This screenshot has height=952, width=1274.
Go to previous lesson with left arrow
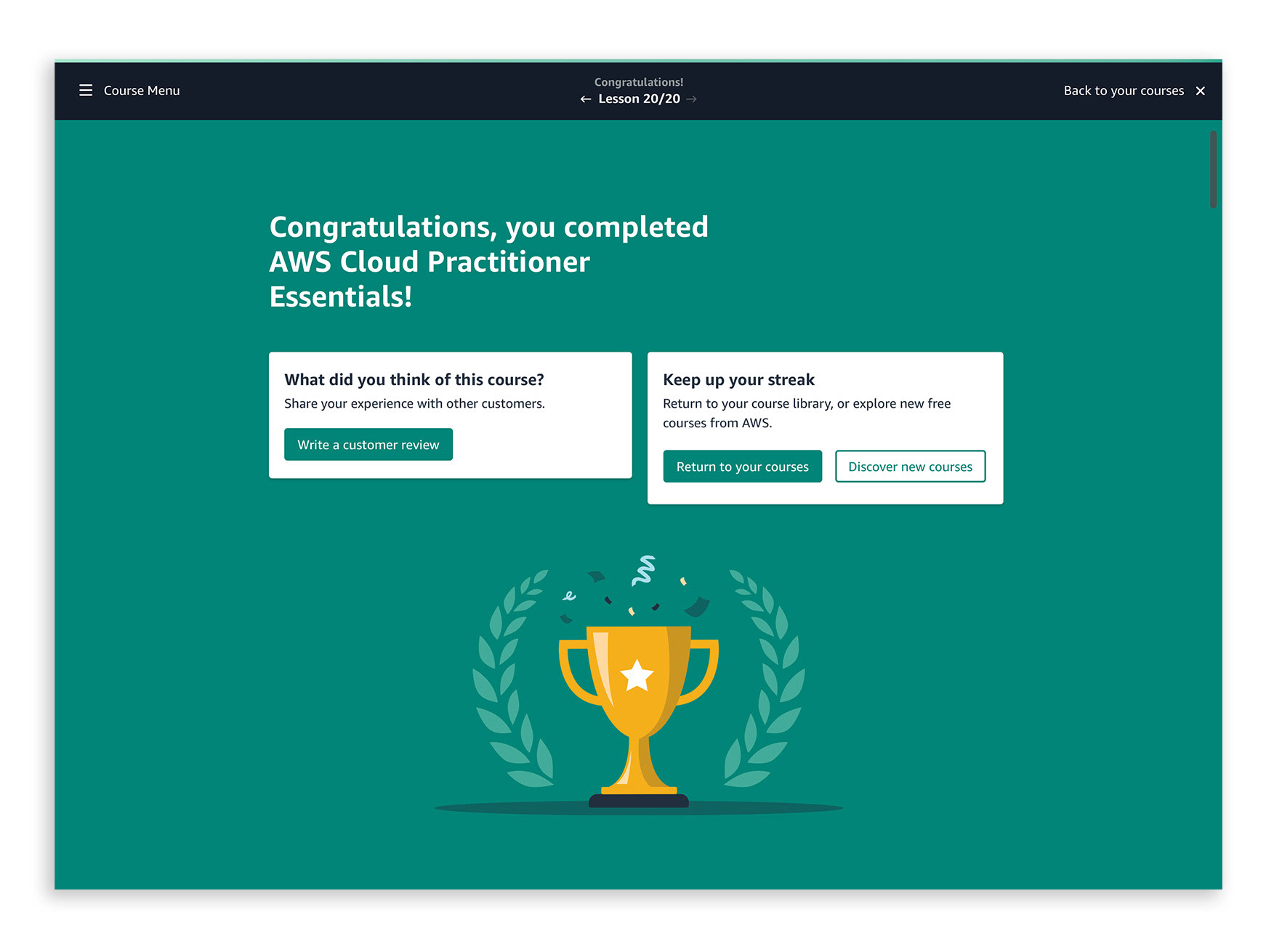pos(586,99)
